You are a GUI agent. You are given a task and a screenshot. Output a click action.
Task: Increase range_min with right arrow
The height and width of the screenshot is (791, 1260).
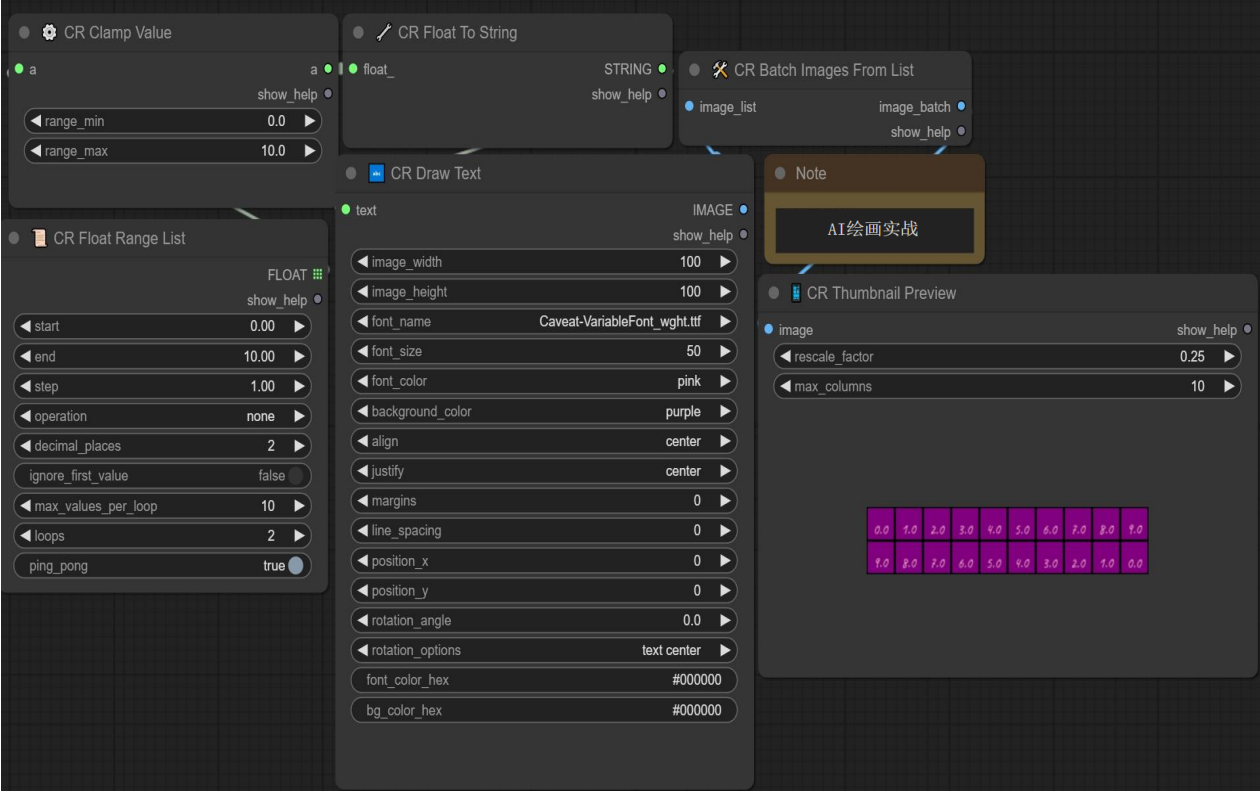click(309, 122)
